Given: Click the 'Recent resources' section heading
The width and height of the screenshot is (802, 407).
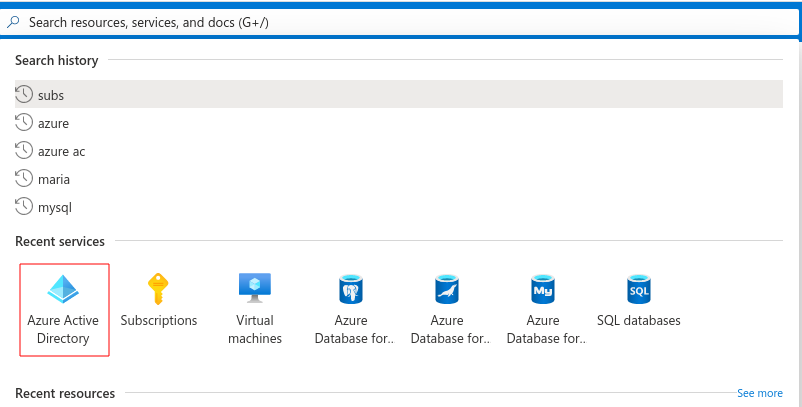Looking at the screenshot, I should (x=65, y=393).
